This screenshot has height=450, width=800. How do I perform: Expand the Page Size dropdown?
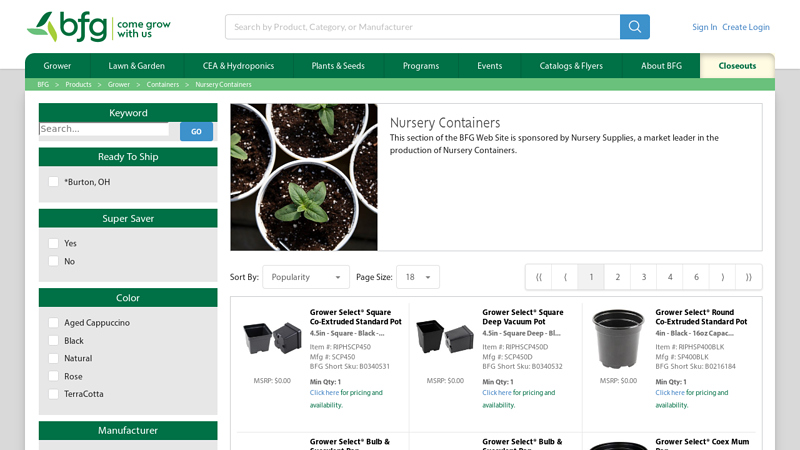[417, 277]
